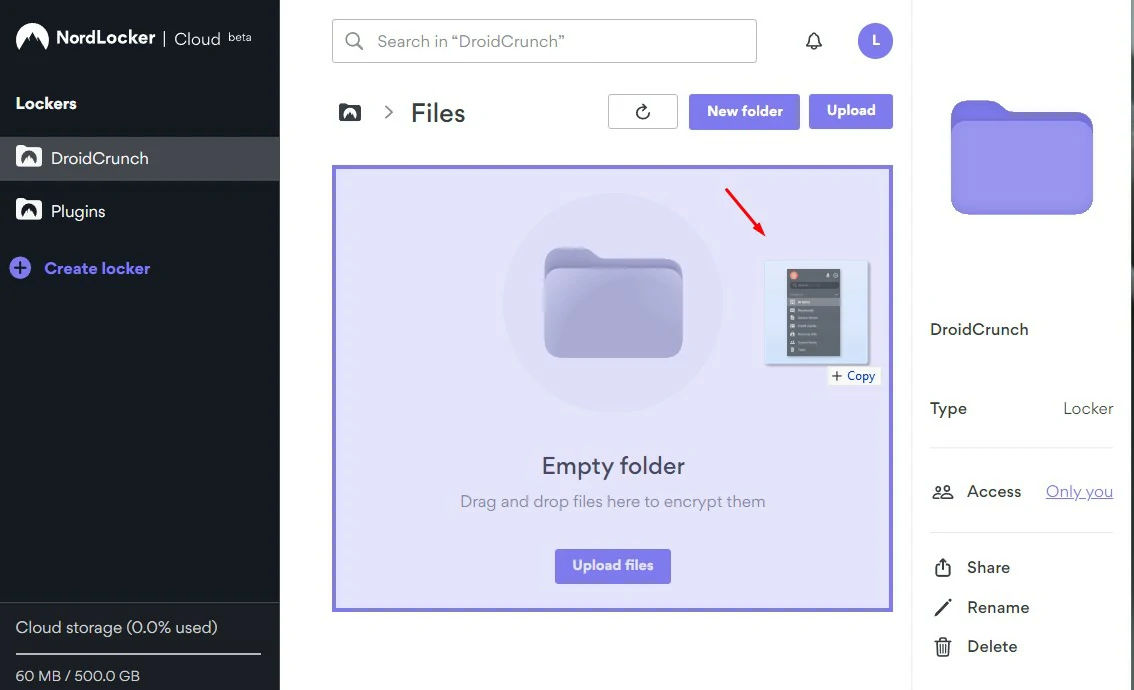Select the DroidCrunch locker
Screen dimensions: 1134x690
[140, 158]
